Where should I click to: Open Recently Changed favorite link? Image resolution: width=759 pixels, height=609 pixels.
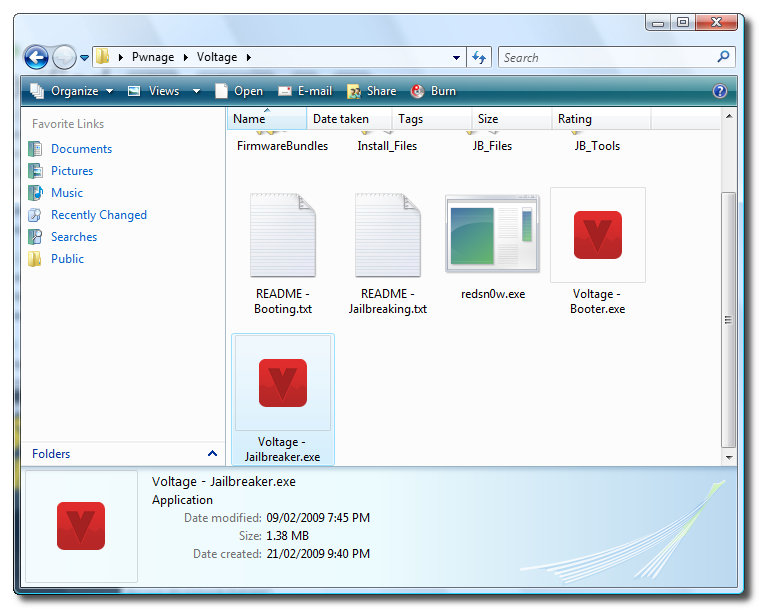click(98, 215)
